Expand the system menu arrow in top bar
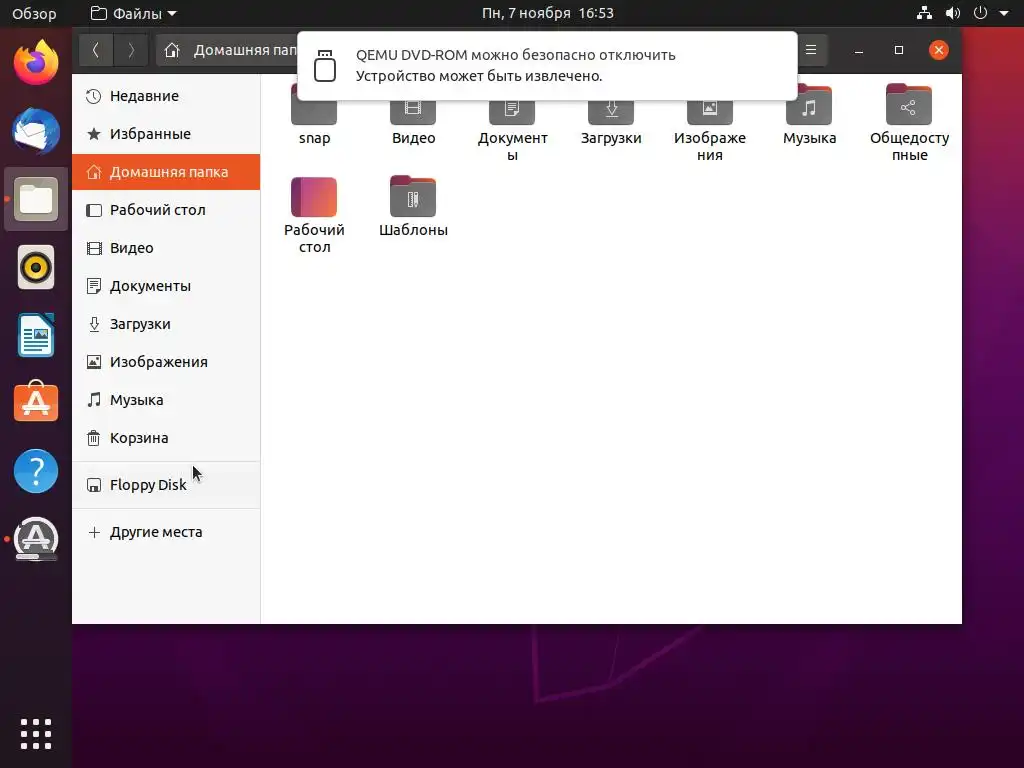This screenshot has width=1024, height=768. click(x=1004, y=13)
